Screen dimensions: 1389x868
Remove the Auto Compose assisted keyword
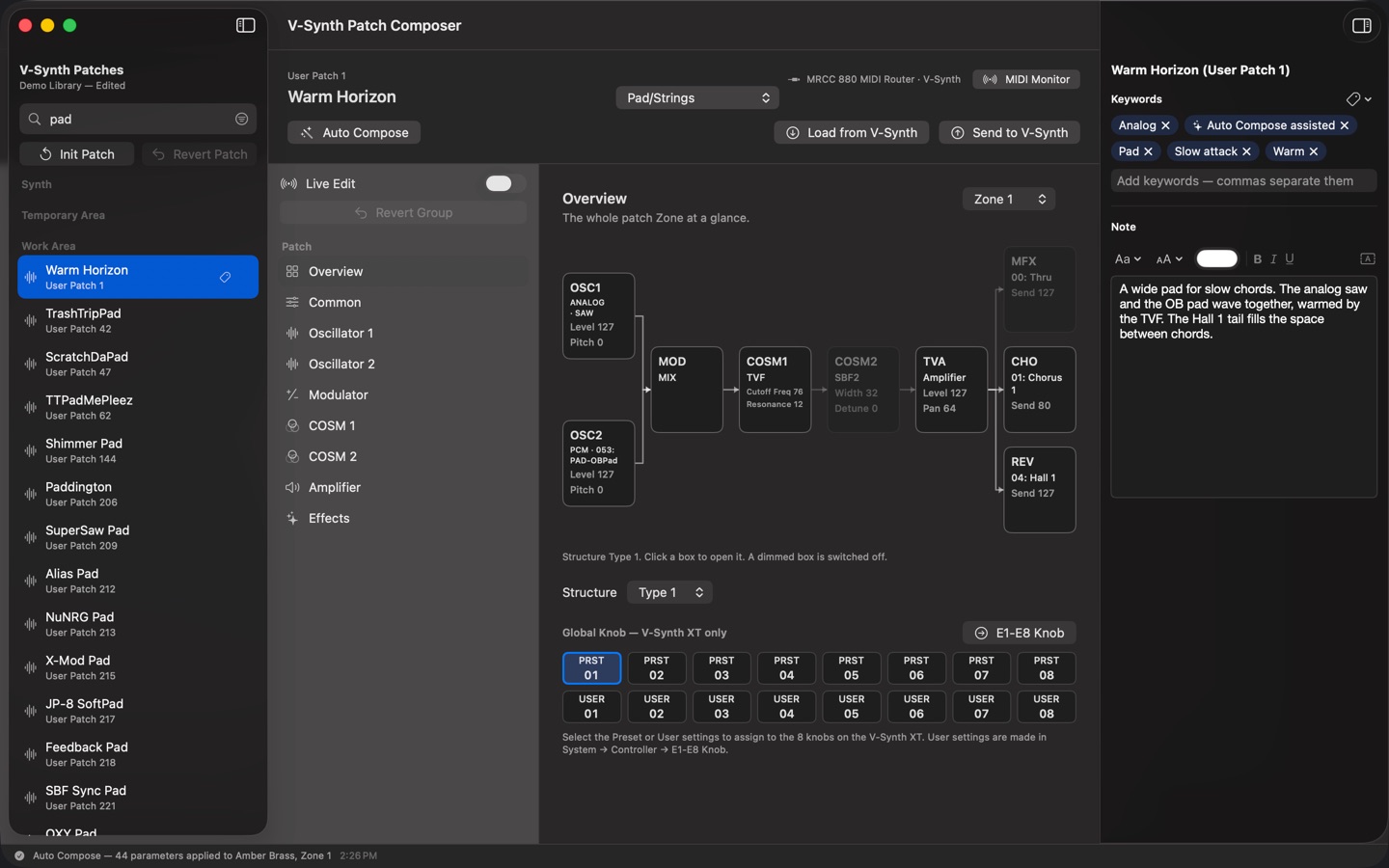(1344, 125)
